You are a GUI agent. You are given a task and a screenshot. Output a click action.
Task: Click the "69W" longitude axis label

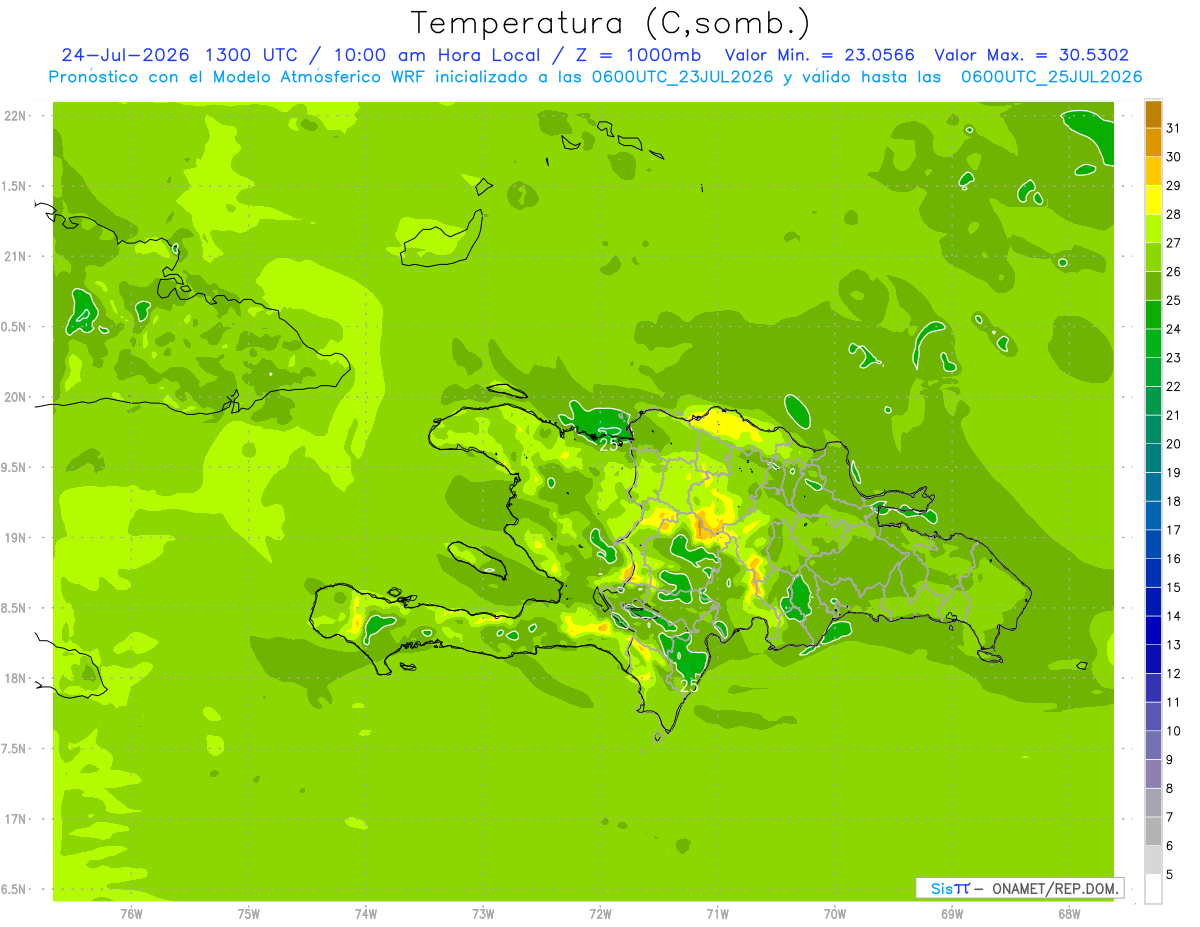[x=952, y=914]
